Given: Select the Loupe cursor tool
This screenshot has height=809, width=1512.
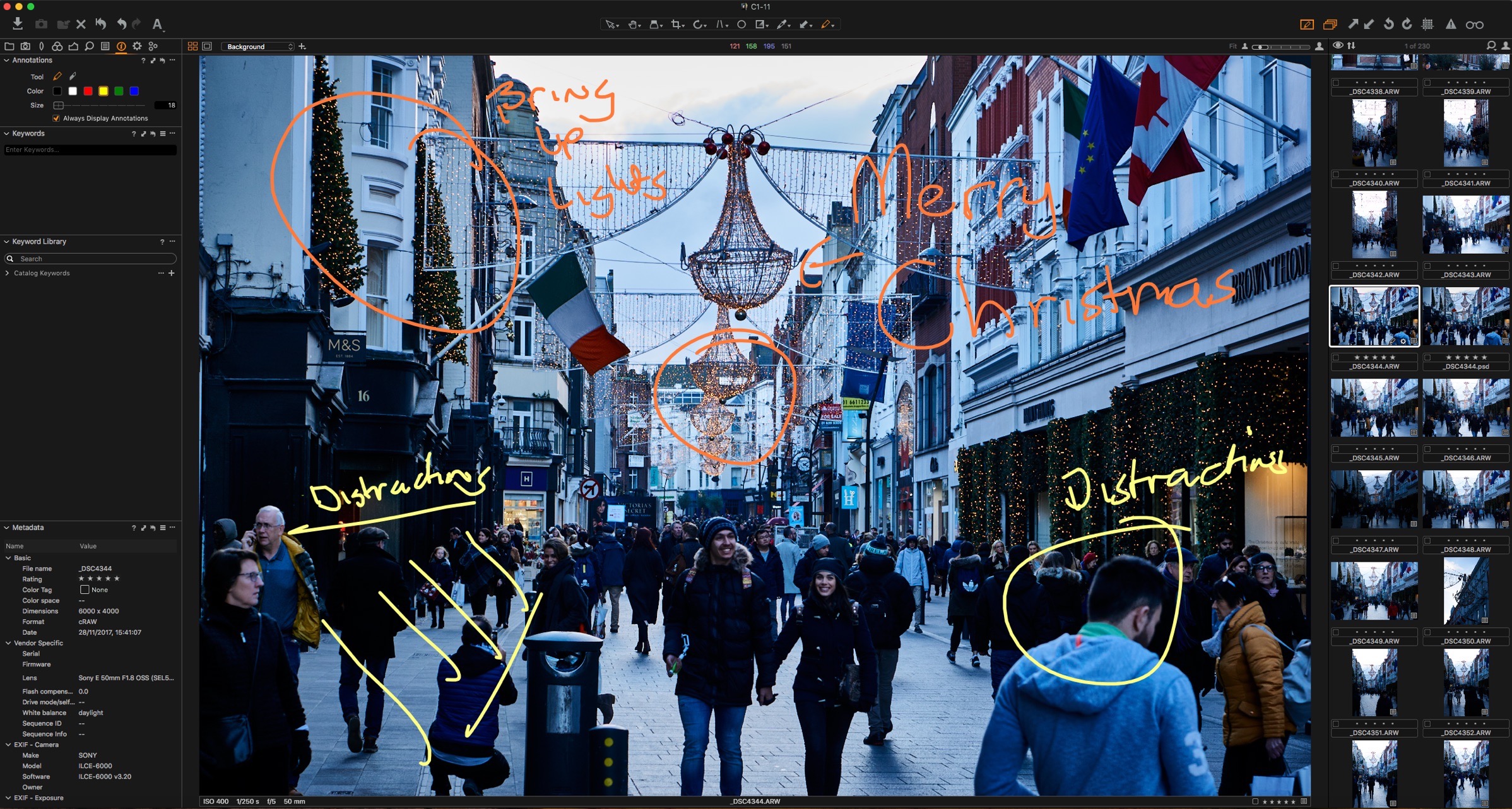Looking at the screenshot, I should tap(655, 25).
